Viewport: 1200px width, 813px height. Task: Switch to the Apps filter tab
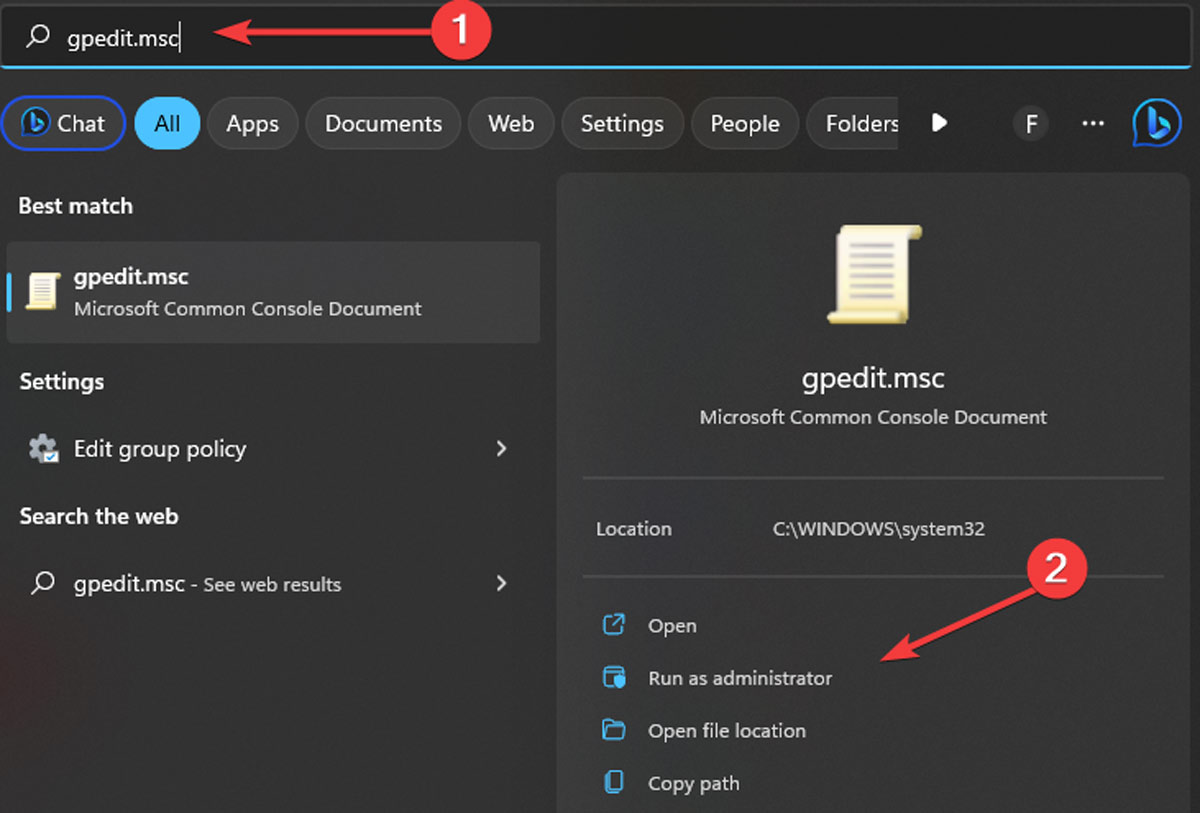coord(252,123)
